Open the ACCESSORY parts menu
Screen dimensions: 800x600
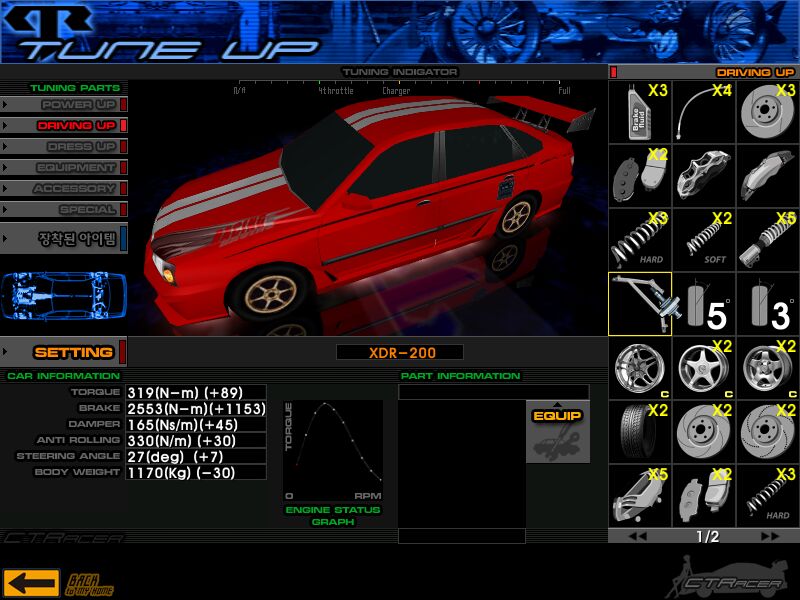click(75, 189)
